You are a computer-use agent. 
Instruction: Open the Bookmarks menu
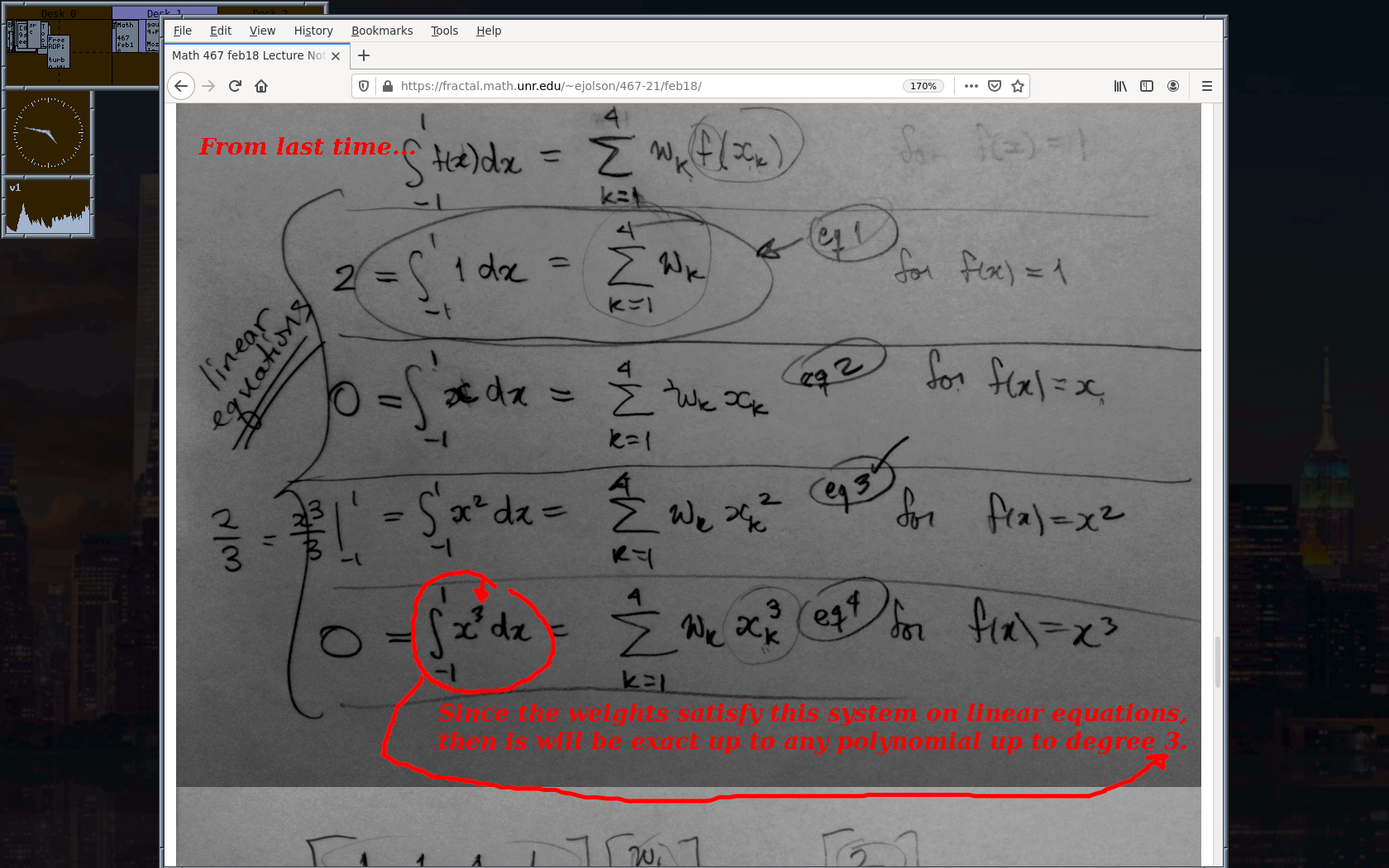381,31
